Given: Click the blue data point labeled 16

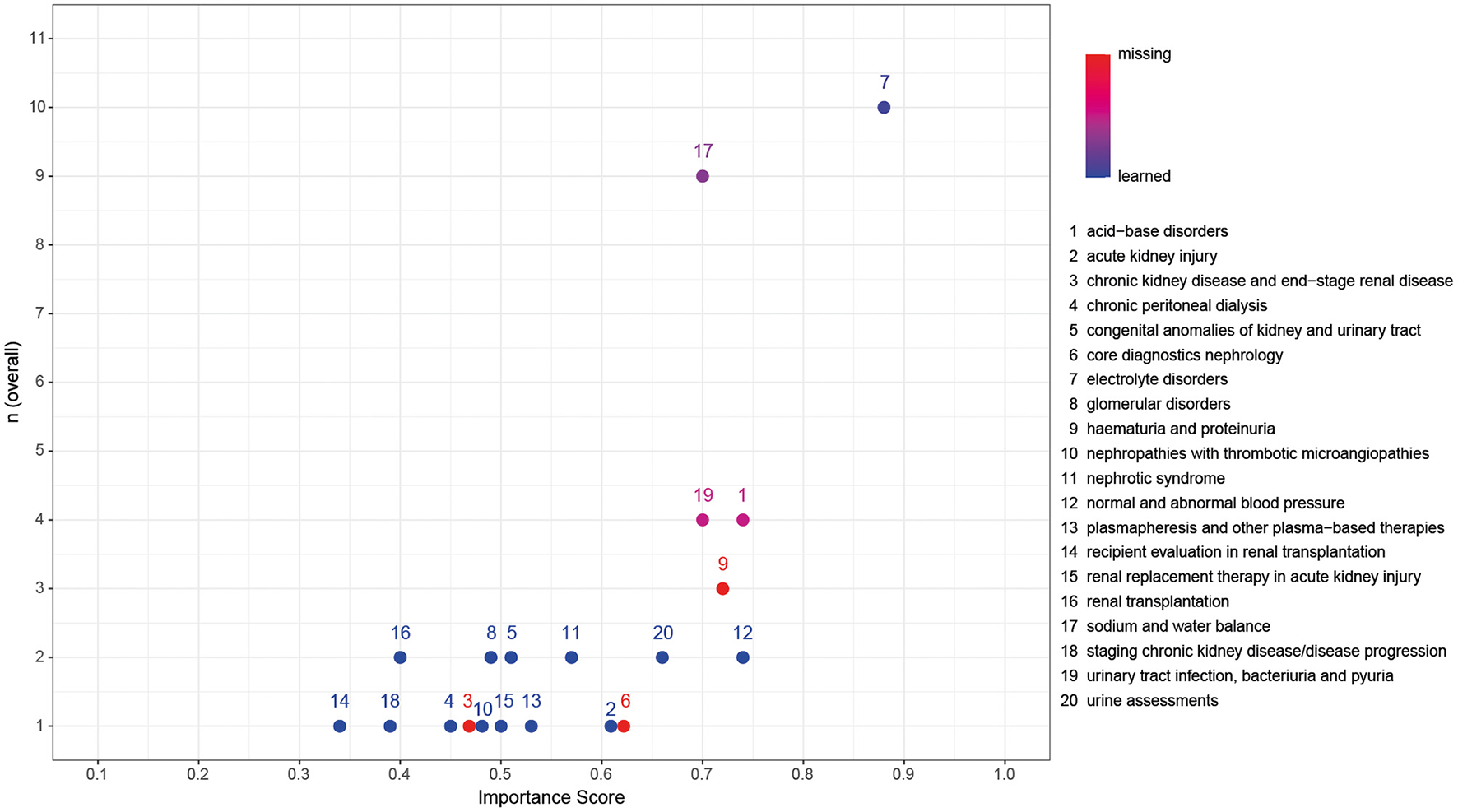Looking at the screenshot, I should [x=400, y=657].
